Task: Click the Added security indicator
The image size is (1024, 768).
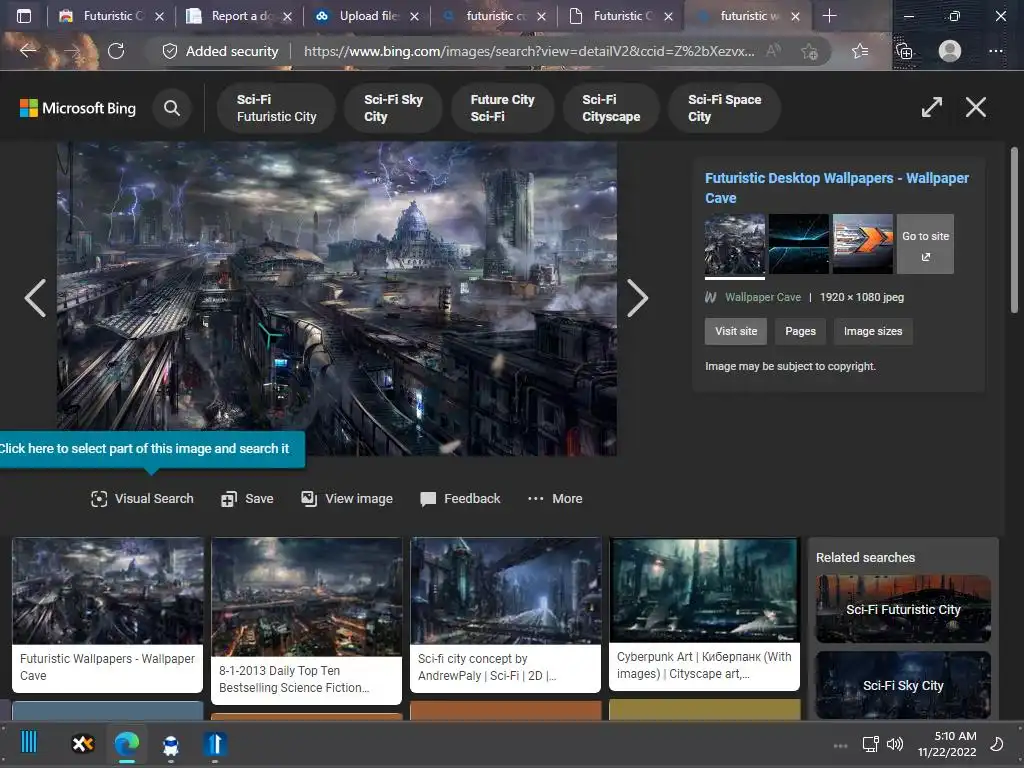Action: coord(221,51)
